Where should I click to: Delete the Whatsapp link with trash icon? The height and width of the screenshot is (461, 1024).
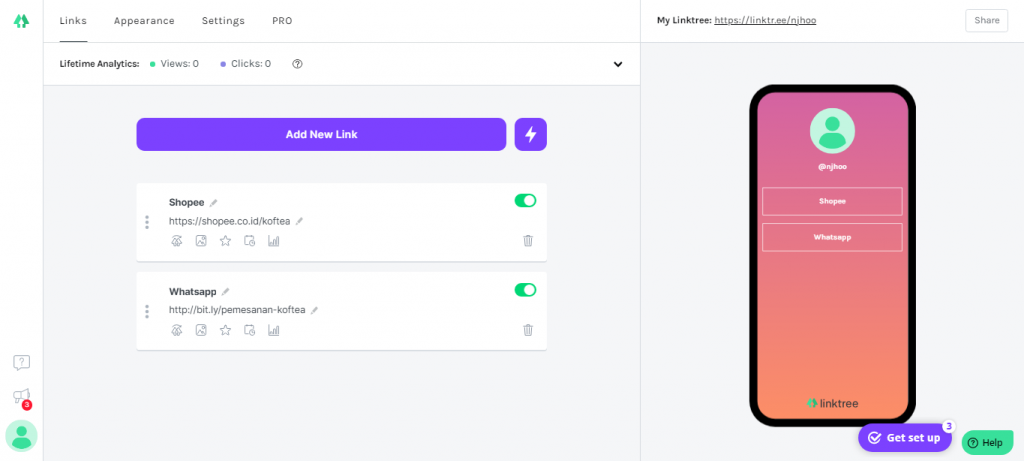click(528, 330)
